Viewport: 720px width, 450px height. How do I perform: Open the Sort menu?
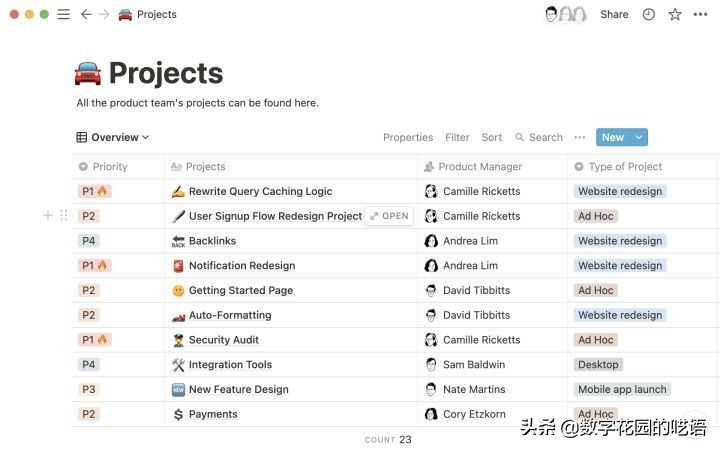492,138
